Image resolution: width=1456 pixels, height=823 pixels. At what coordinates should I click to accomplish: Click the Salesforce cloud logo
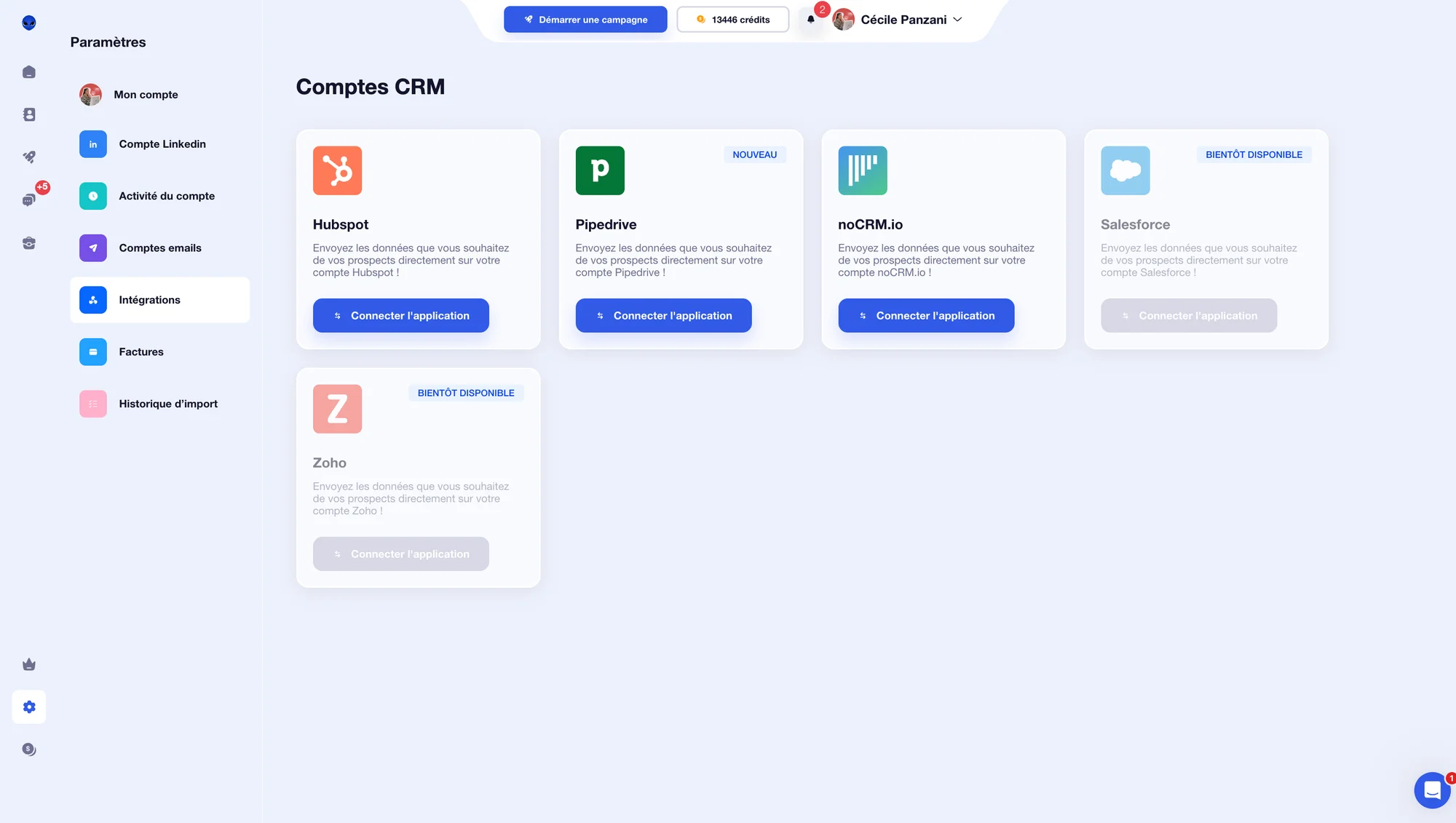click(x=1125, y=170)
